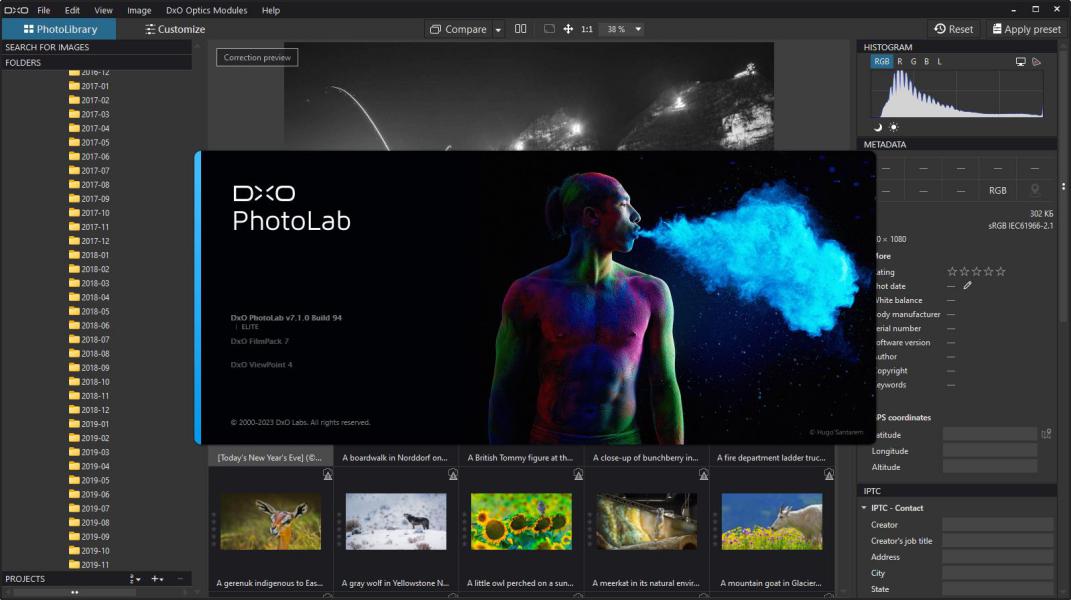Image resolution: width=1071 pixels, height=600 pixels.
Task: Show L luminance channel in histogram
Action: coord(939,62)
